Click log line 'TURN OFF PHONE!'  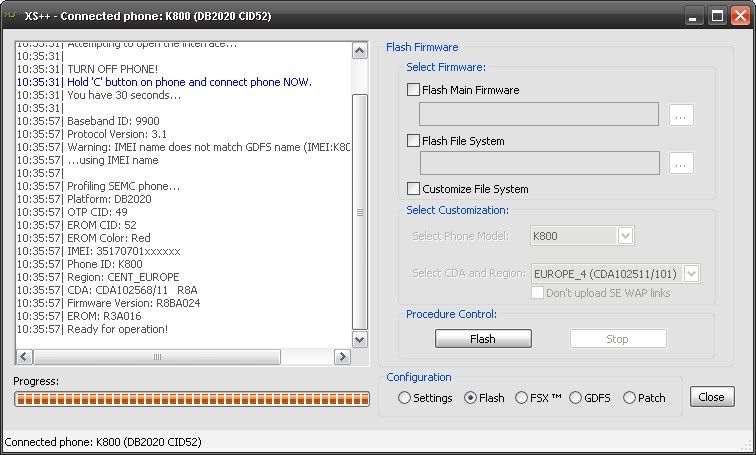(87, 69)
